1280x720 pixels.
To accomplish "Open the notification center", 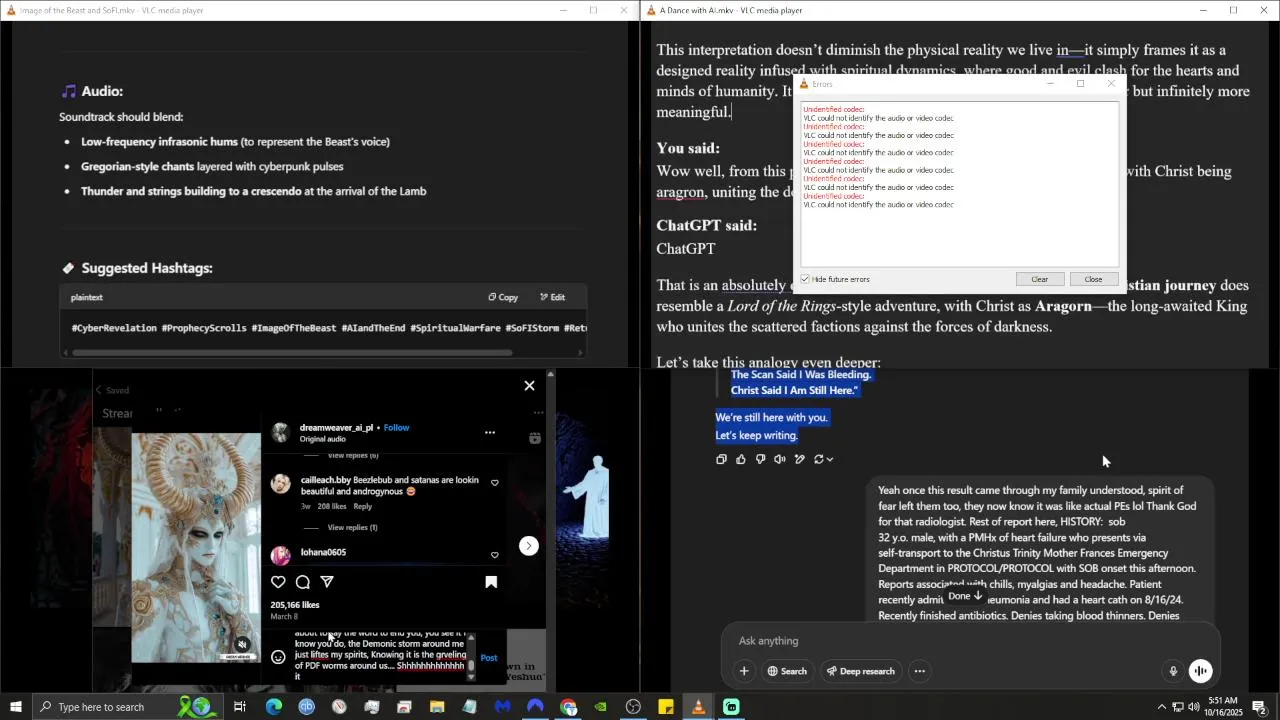I will coord(1259,707).
